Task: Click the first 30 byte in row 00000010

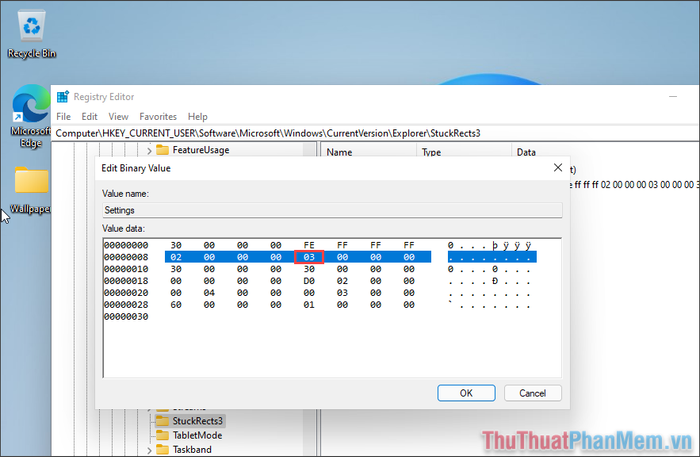Action: pos(176,269)
